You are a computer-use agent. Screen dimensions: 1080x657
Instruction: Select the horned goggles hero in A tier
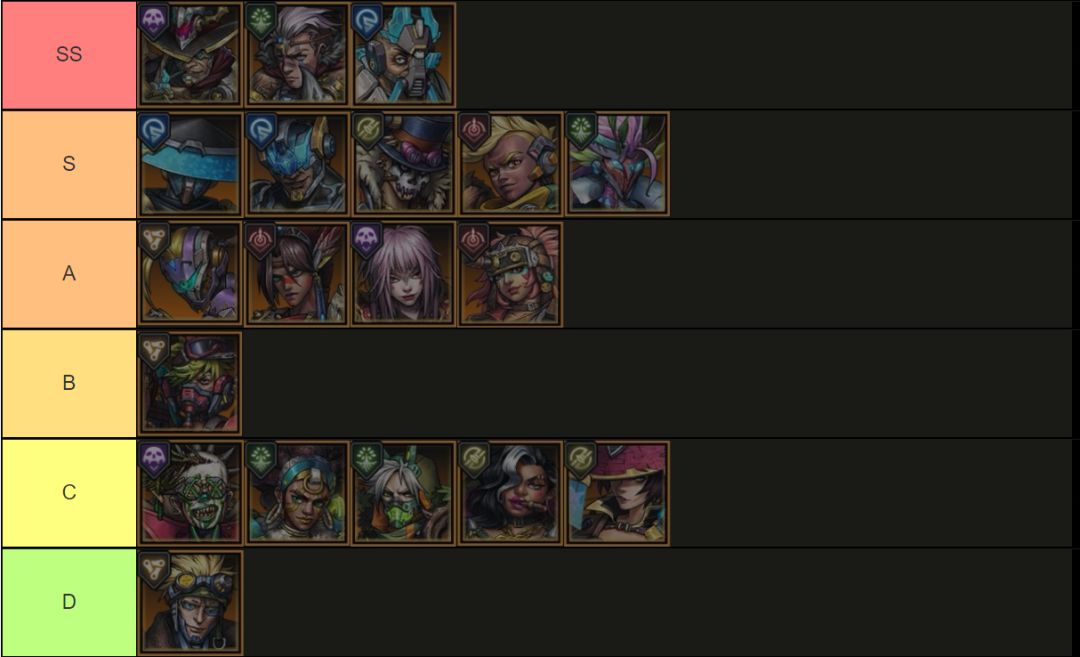click(510, 273)
